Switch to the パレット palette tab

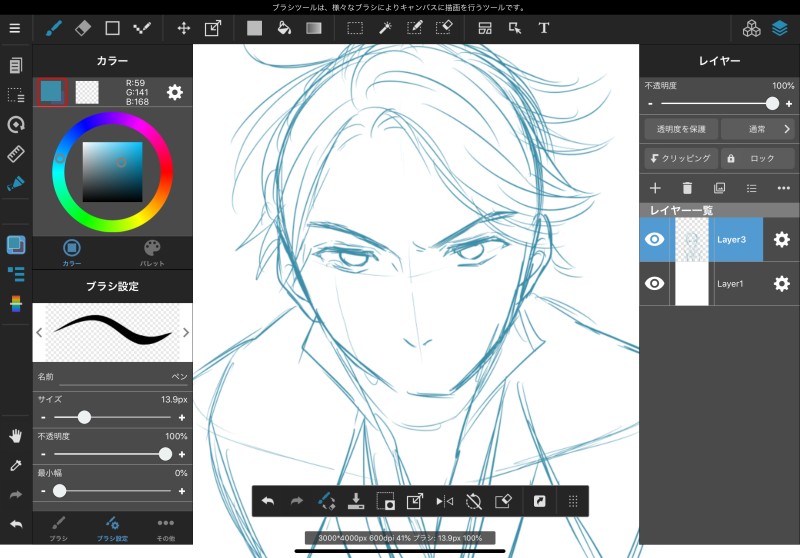click(152, 252)
